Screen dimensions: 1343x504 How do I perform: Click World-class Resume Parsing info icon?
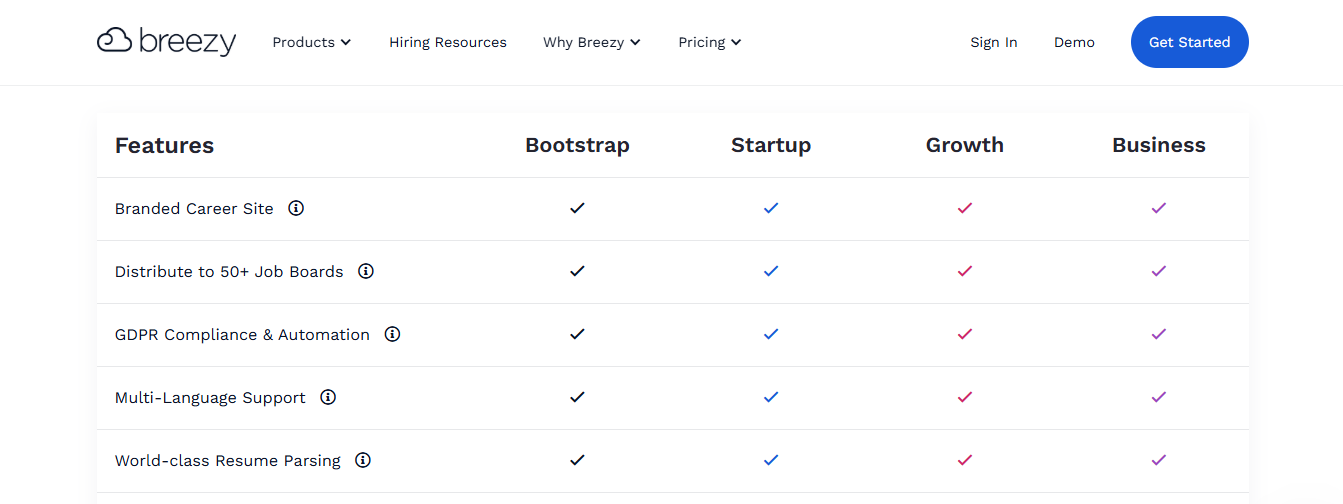[x=363, y=460]
